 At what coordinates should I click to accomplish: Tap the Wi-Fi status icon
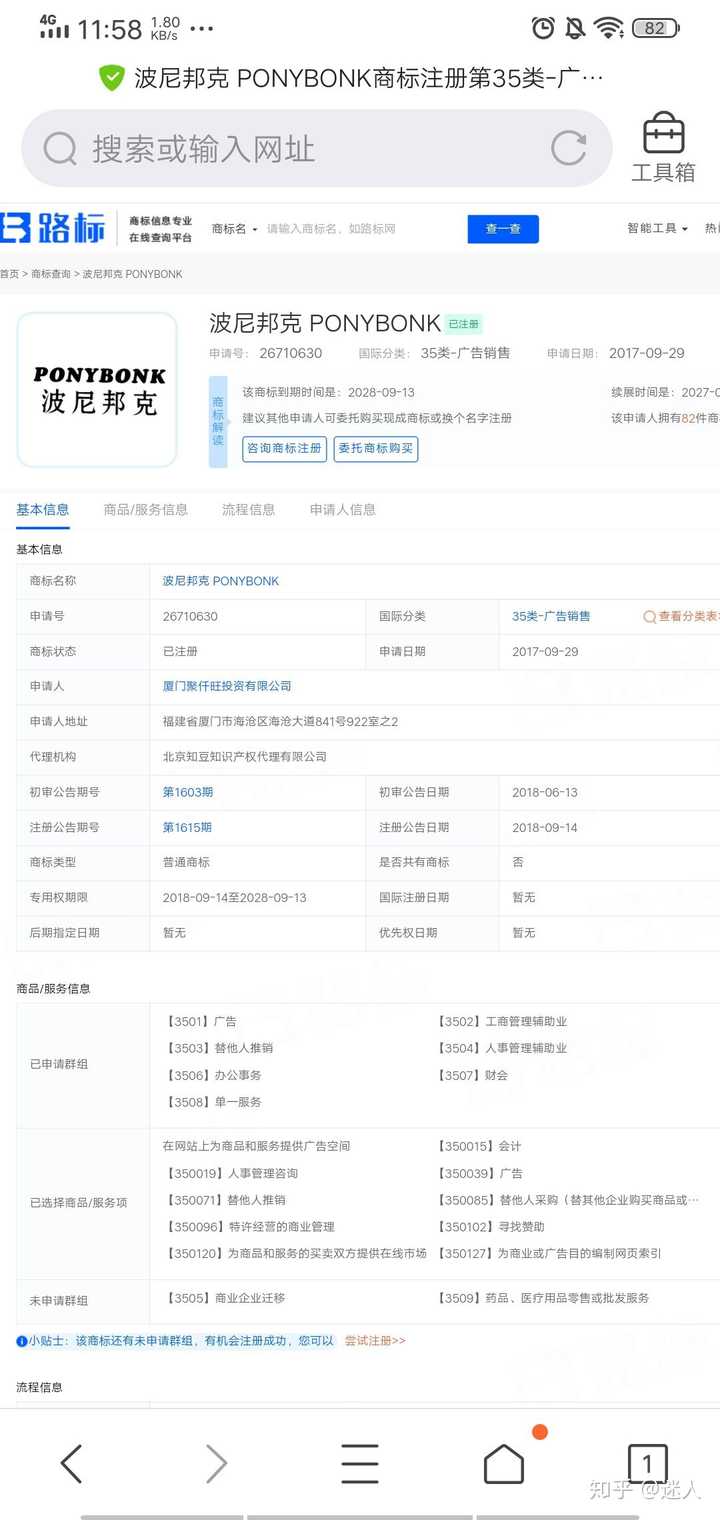coord(608,28)
